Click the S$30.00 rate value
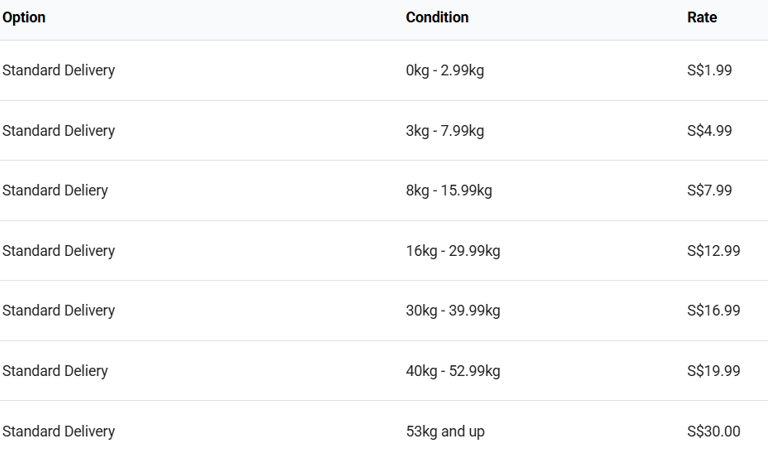 (713, 432)
